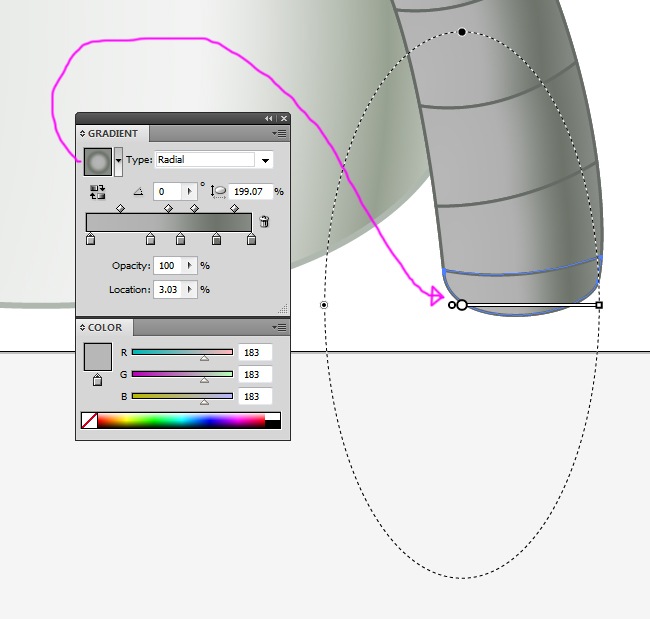This screenshot has height=619, width=650.
Task: Click the circled dot handle on ellipse left
Action: [324, 305]
